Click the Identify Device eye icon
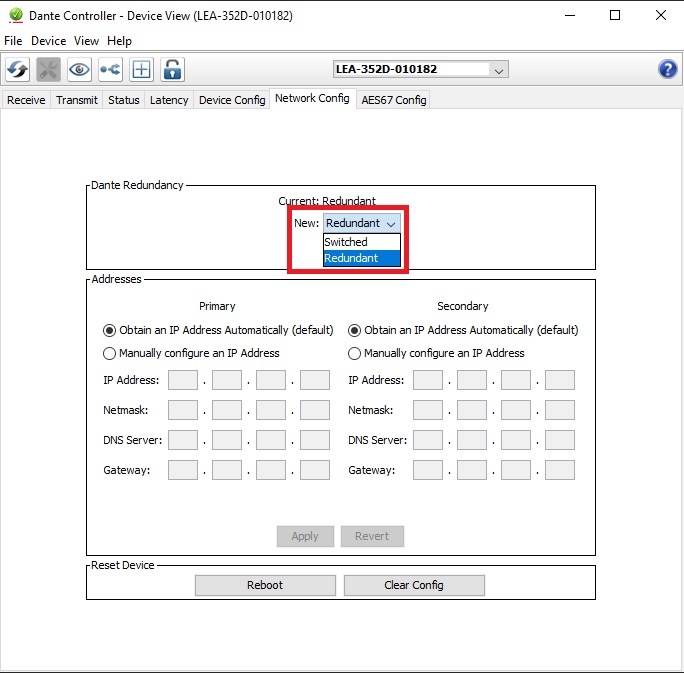 point(79,69)
